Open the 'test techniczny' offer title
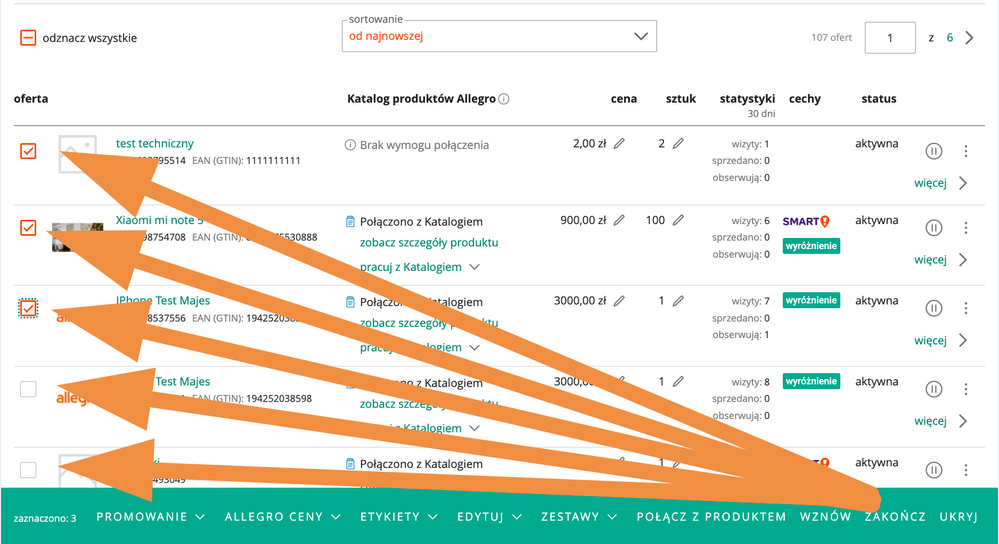 click(155, 143)
